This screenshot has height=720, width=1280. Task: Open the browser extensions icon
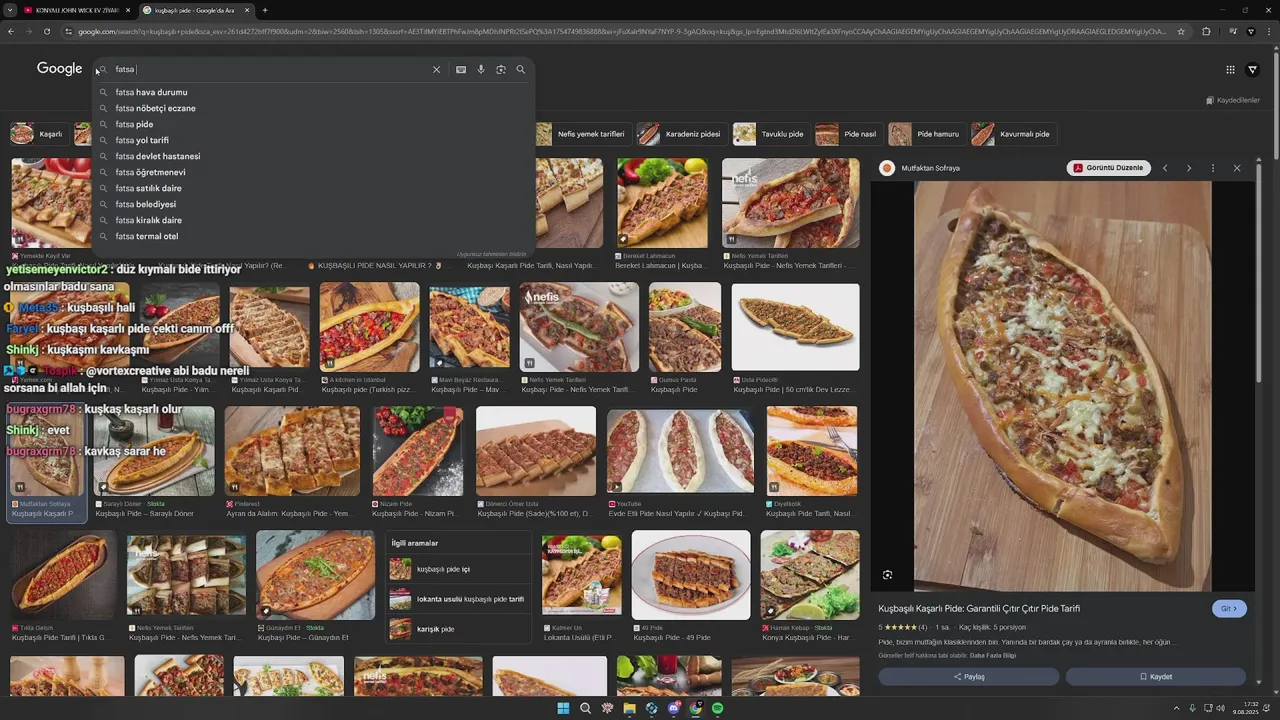click(x=1206, y=31)
